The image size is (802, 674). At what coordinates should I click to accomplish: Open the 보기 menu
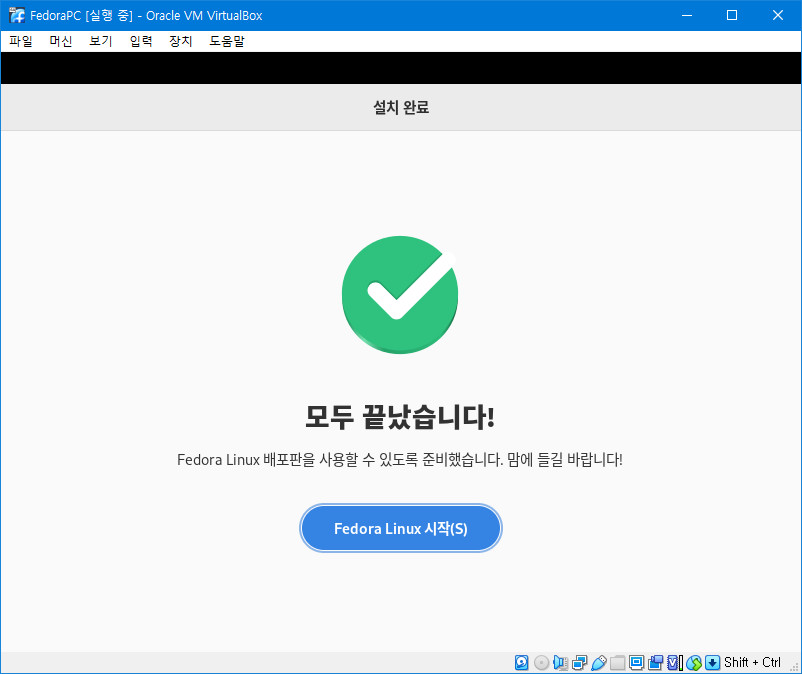(101, 41)
